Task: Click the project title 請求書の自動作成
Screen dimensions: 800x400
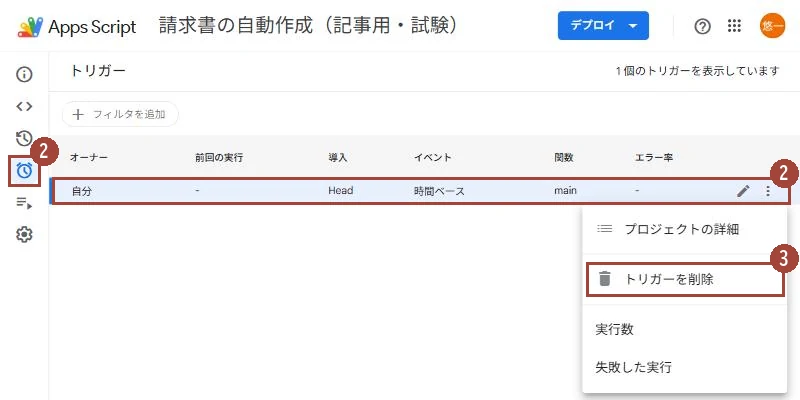Action: [x=308, y=26]
